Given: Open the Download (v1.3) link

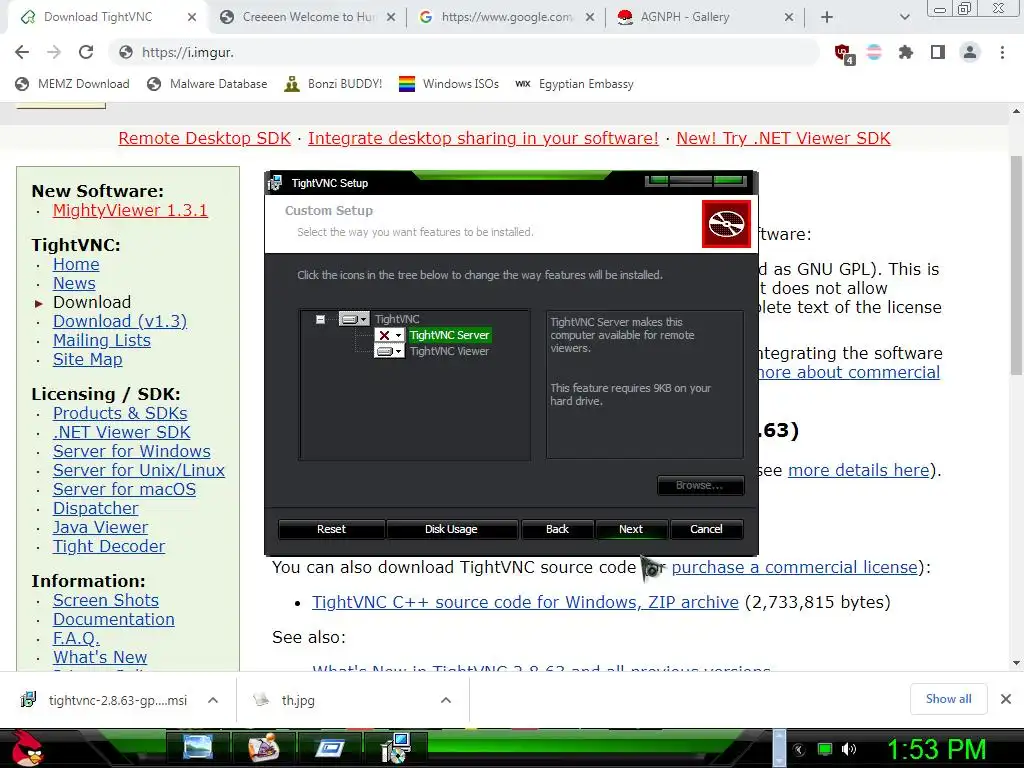Looking at the screenshot, I should [x=120, y=321].
